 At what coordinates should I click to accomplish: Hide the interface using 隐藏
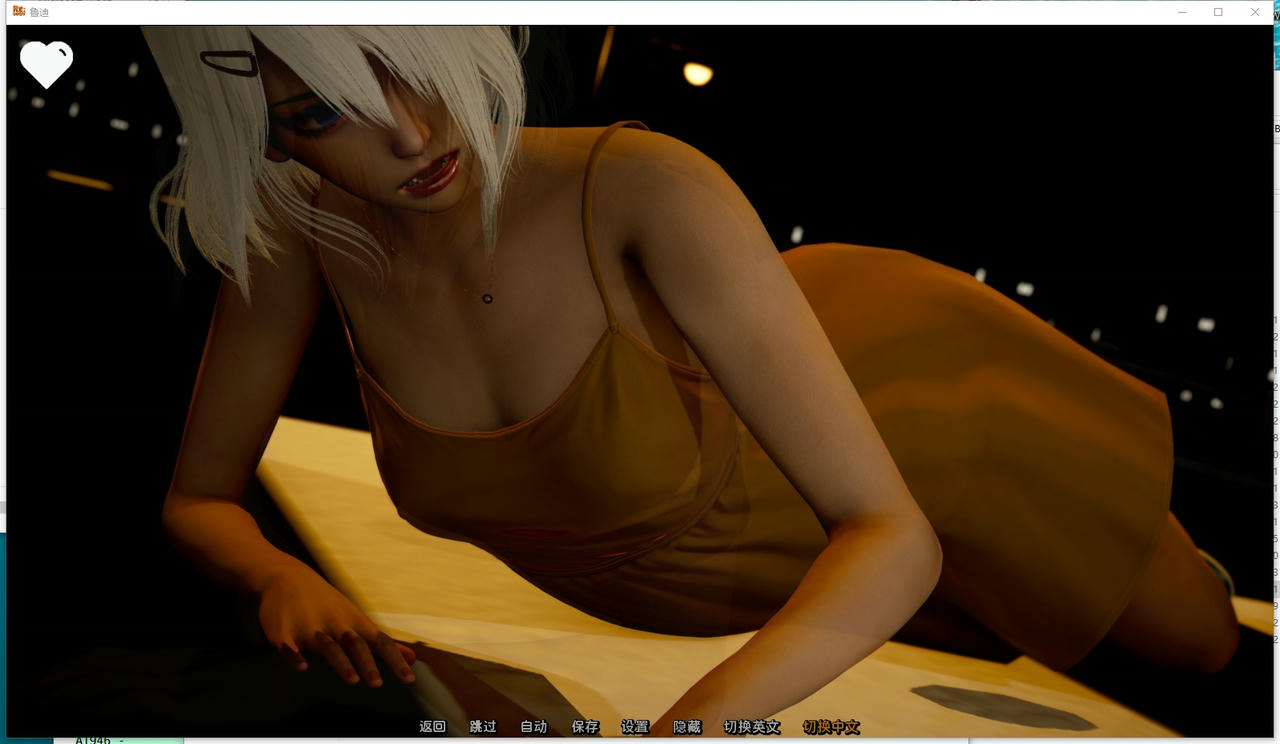pyautogui.click(x=687, y=727)
